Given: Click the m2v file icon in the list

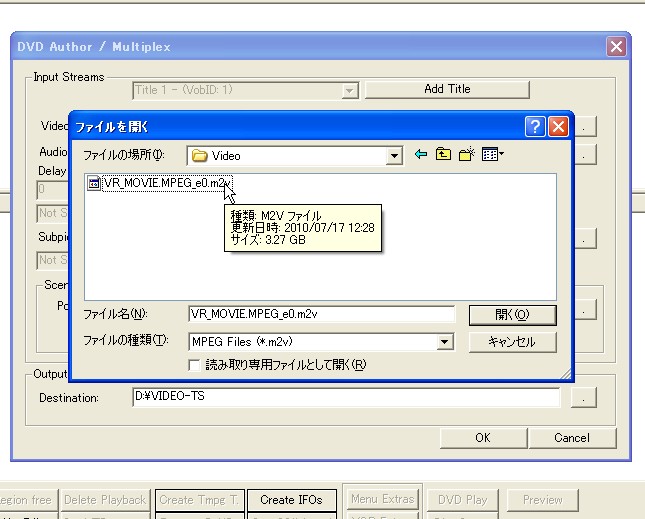Looking at the screenshot, I should coord(94,183).
